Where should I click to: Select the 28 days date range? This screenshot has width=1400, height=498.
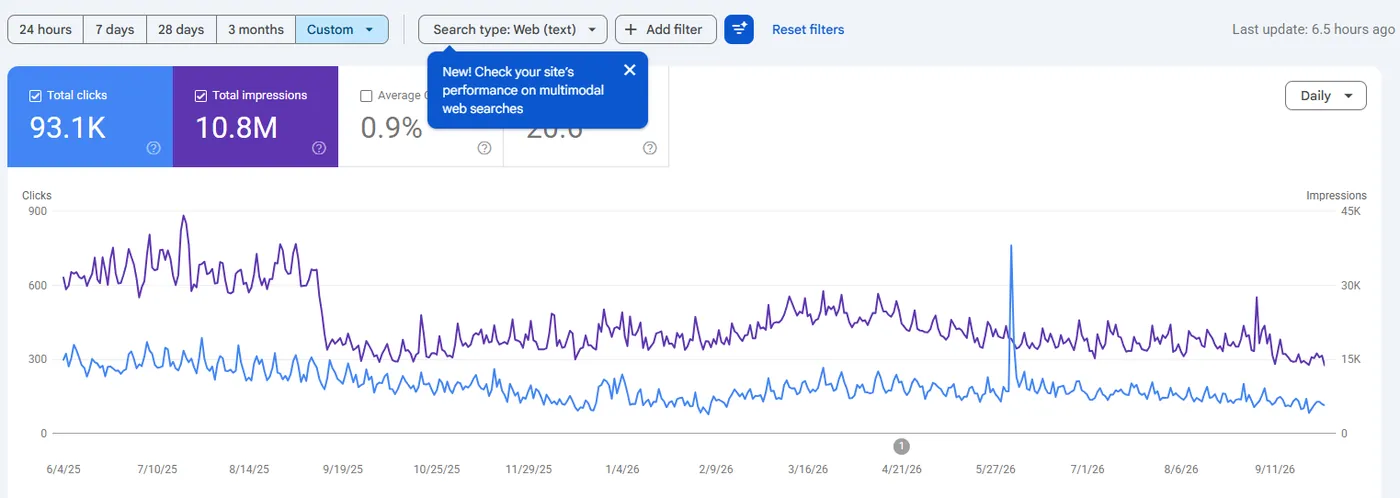pos(181,29)
